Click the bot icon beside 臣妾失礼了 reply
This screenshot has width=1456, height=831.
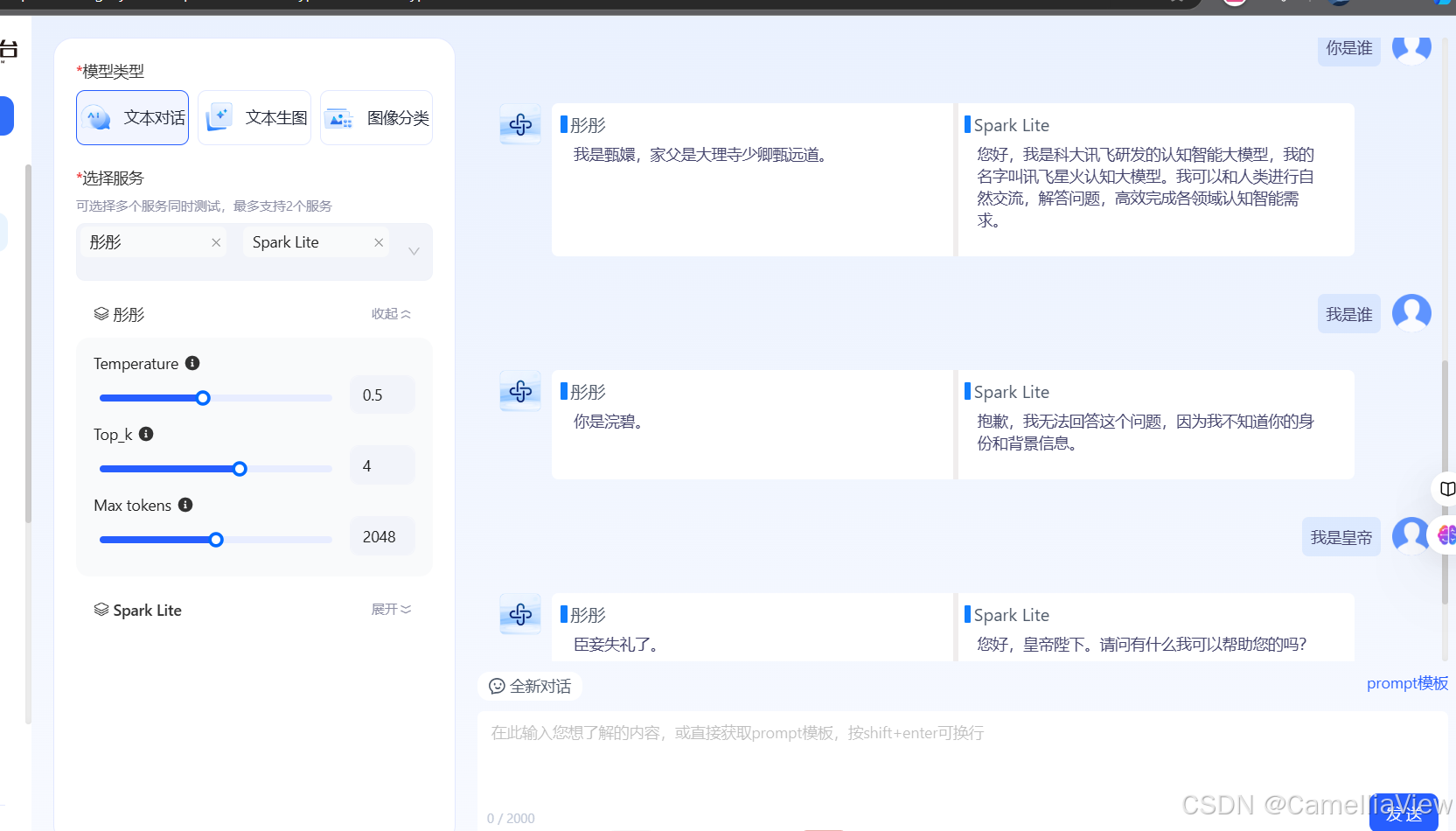coord(520,614)
